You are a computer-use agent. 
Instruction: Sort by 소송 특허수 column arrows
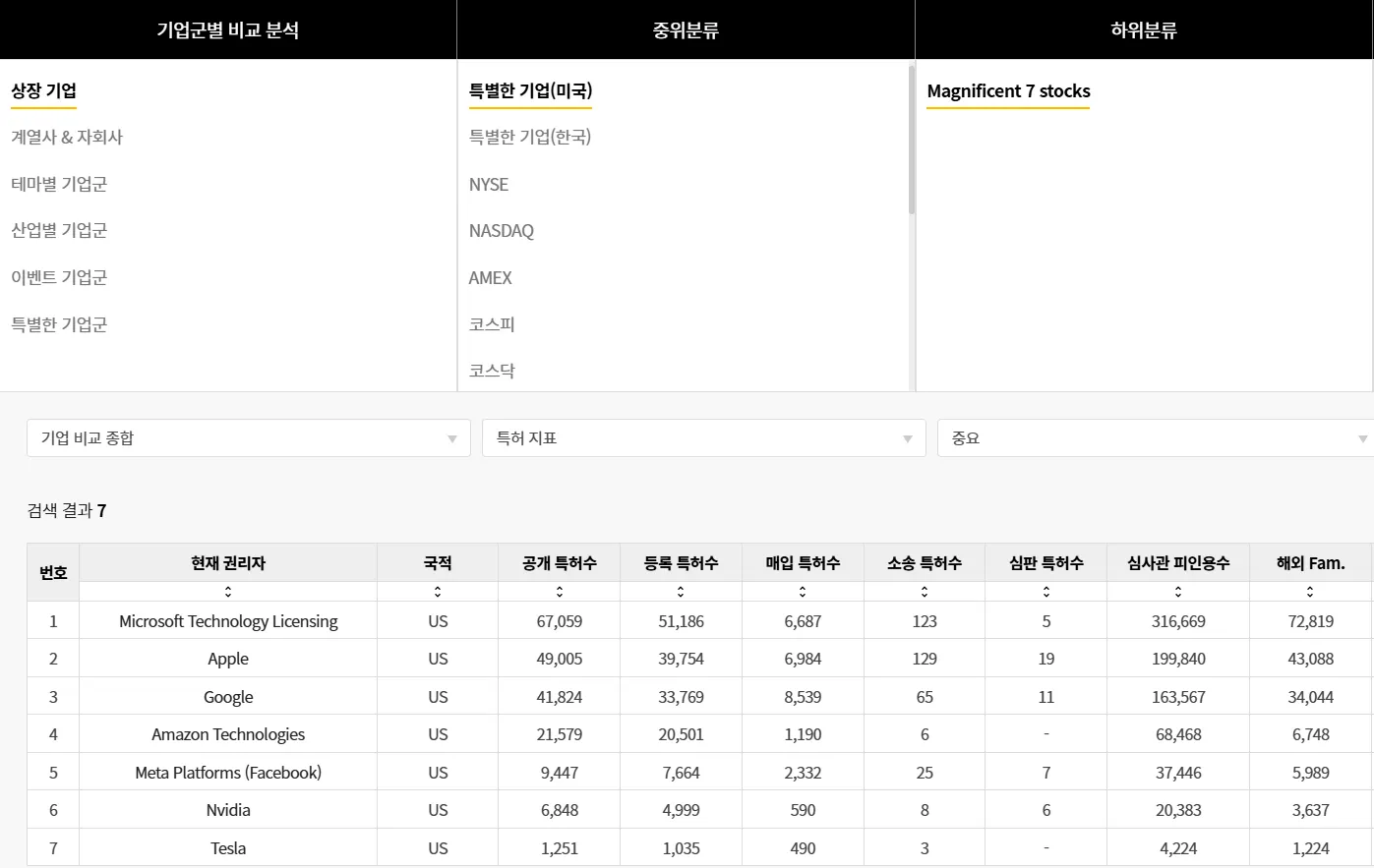[x=925, y=592]
